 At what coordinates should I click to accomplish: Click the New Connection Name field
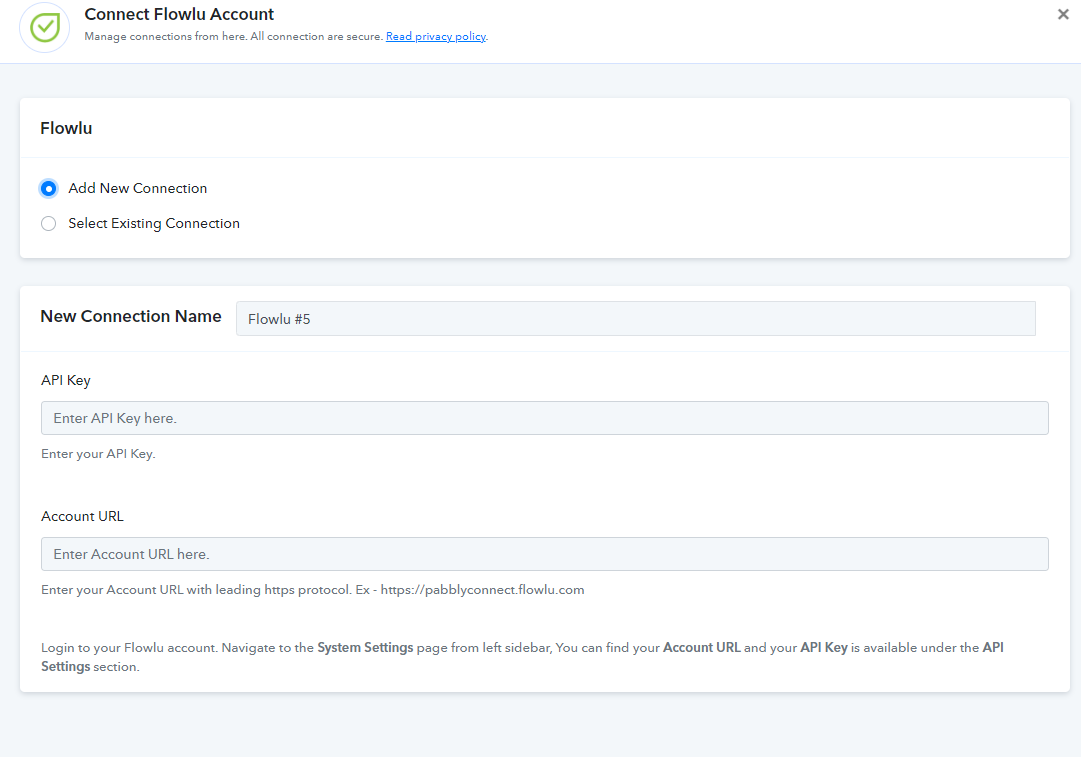tap(636, 319)
